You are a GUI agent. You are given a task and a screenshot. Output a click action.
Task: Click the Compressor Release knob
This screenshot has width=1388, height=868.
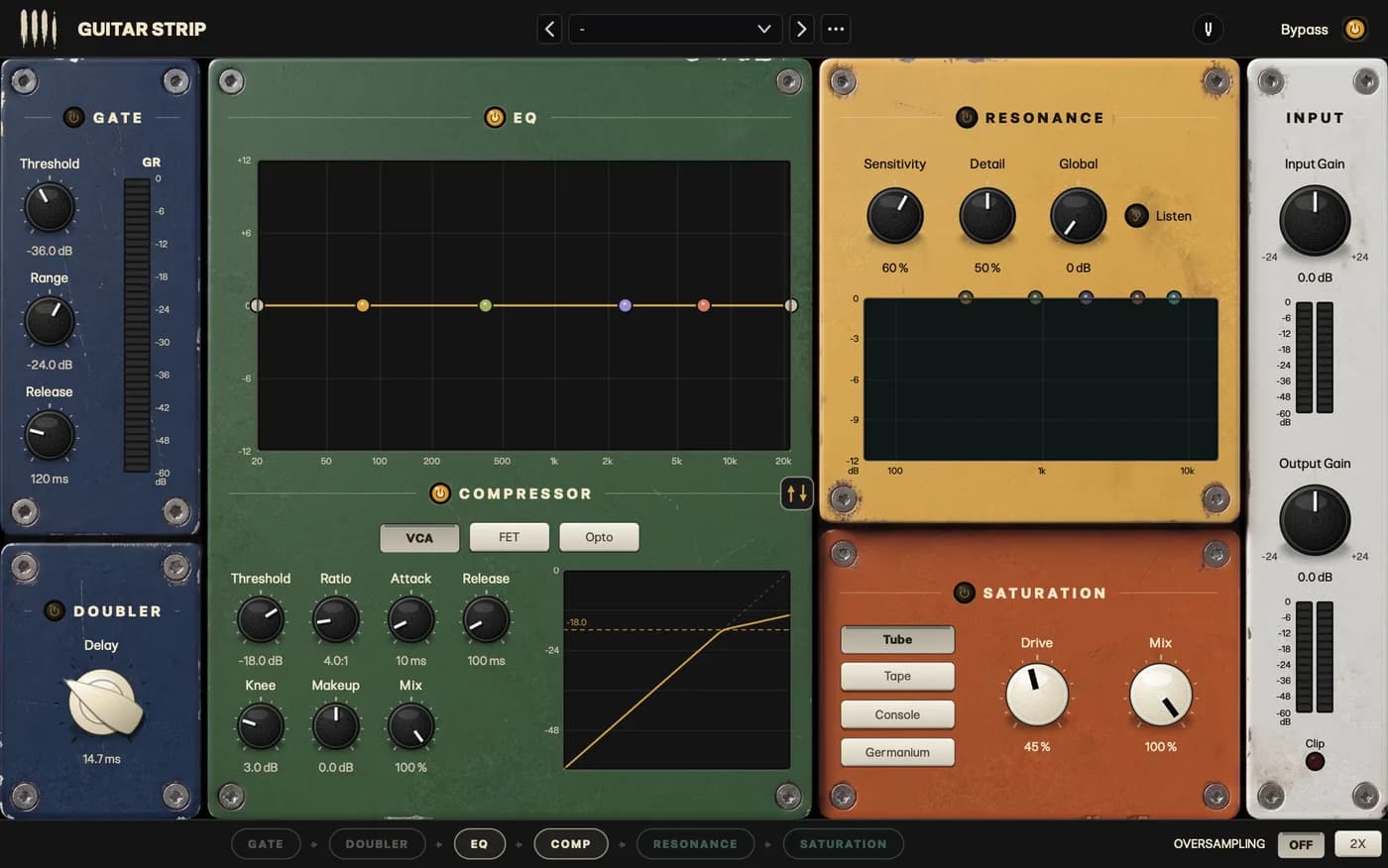coord(486,619)
